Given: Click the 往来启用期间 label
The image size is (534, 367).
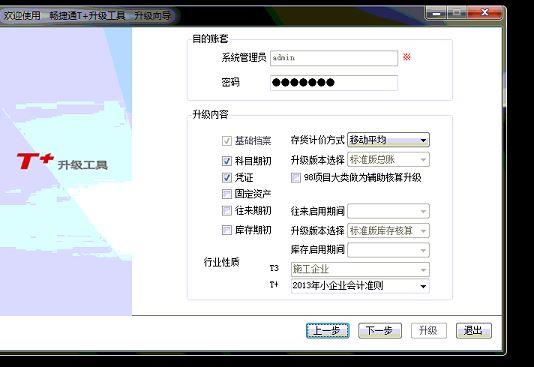Looking at the screenshot, I should 317,211.
